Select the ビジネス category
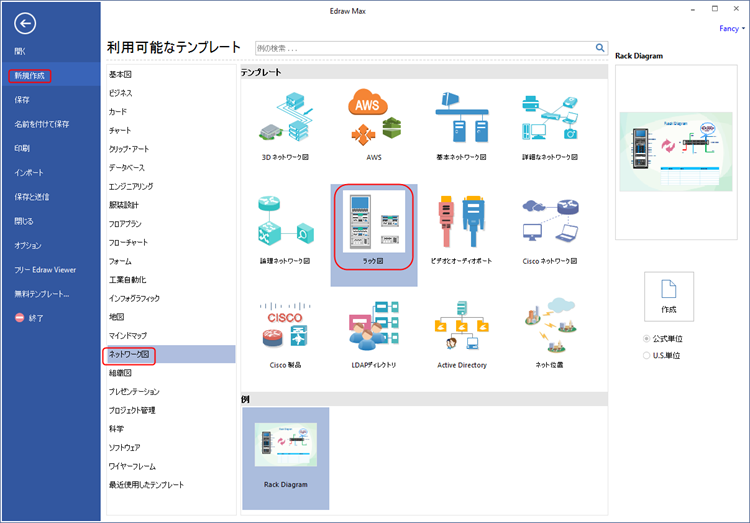The height and width of the screenshot is (523, 750). click(x=121, y=93)
